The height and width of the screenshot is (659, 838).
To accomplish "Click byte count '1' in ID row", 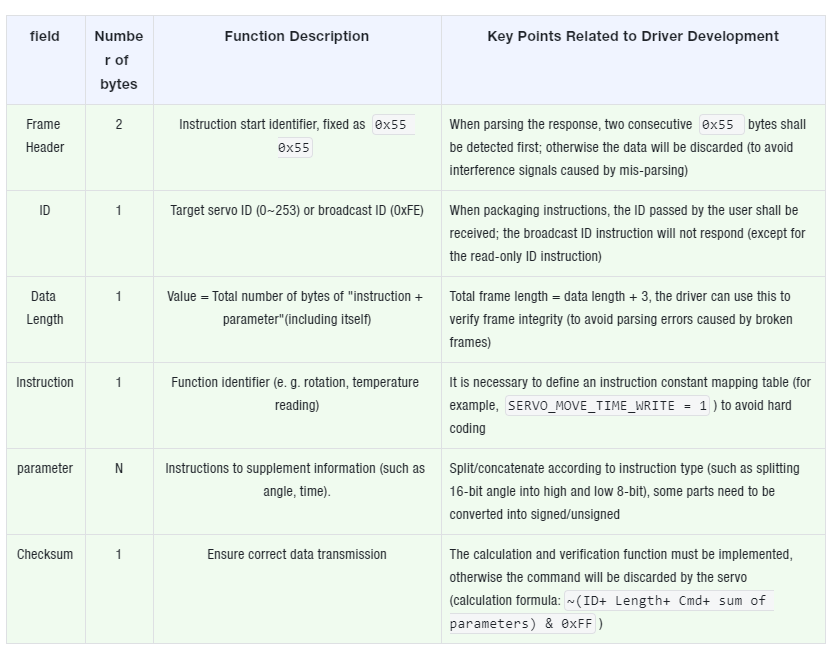I will pos(119,211).
